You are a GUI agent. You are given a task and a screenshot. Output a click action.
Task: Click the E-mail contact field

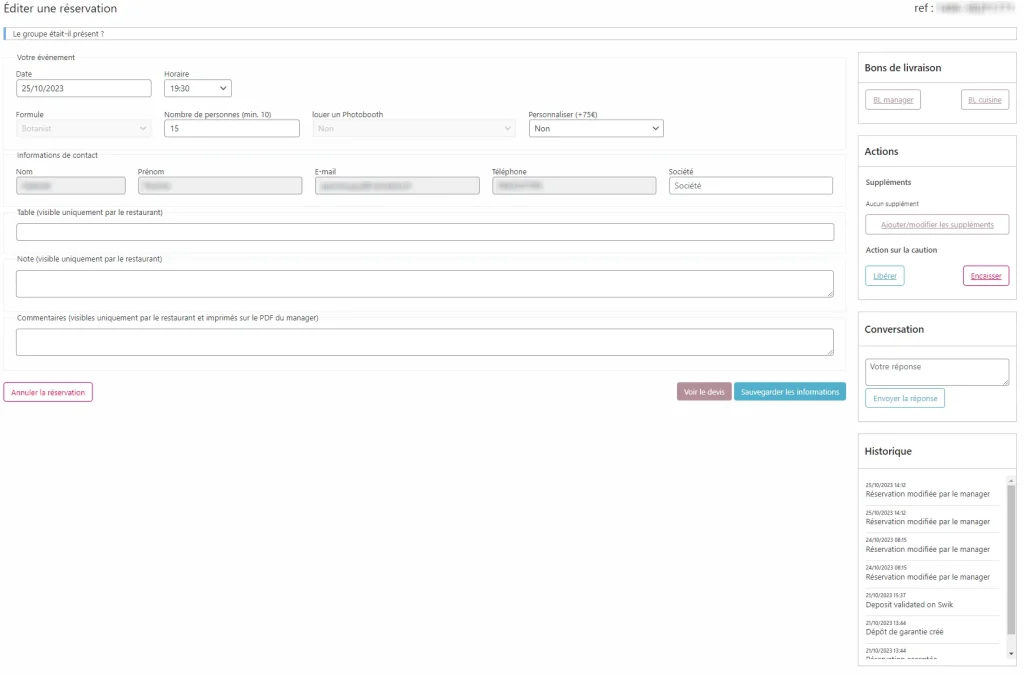tap(397, 186)
